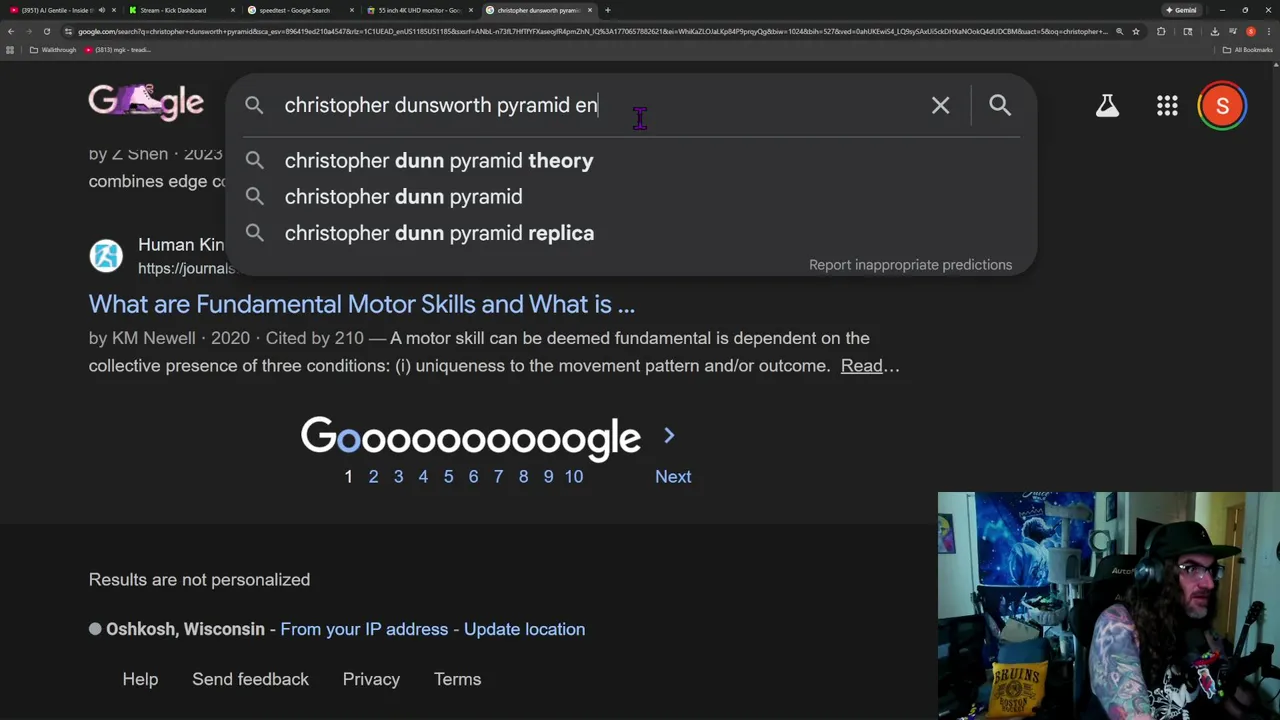The image size is (1280, 720).
Task: Open Chrome downloads icon
Action: coord(1214,31)
